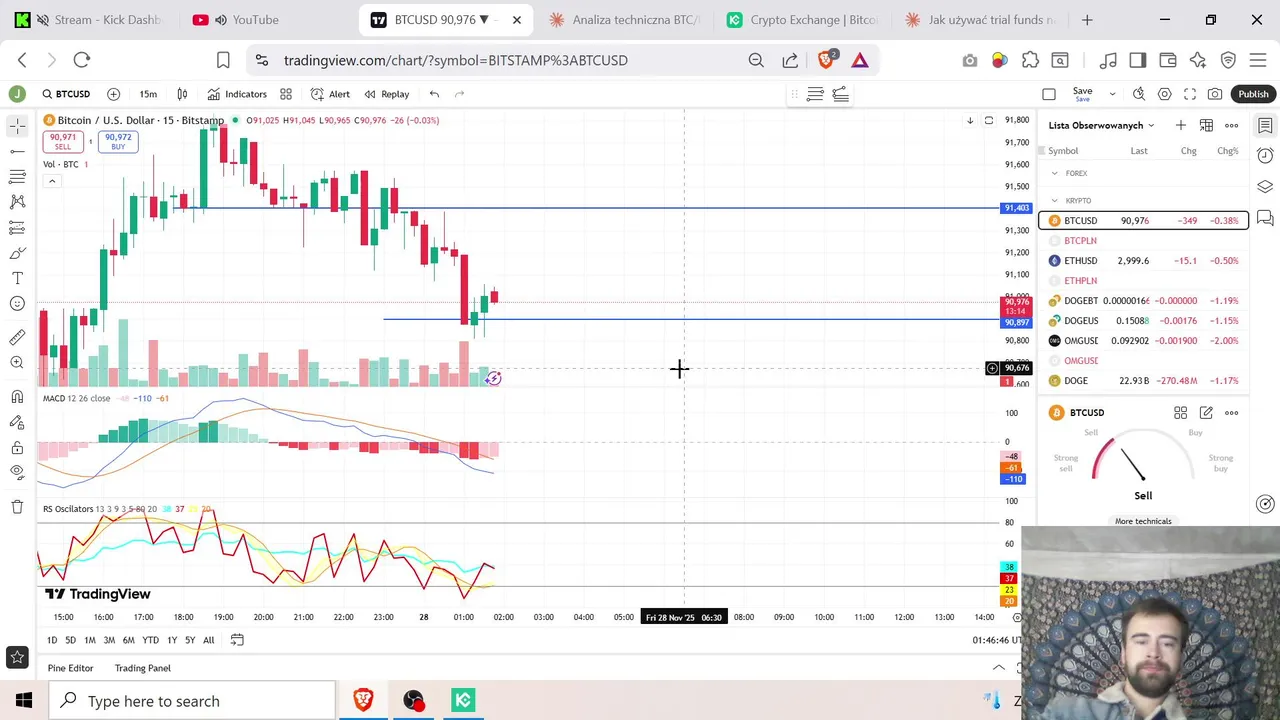The image size is (1280, 720).
Task: Set YTD time range
Action: coord(150,640)
